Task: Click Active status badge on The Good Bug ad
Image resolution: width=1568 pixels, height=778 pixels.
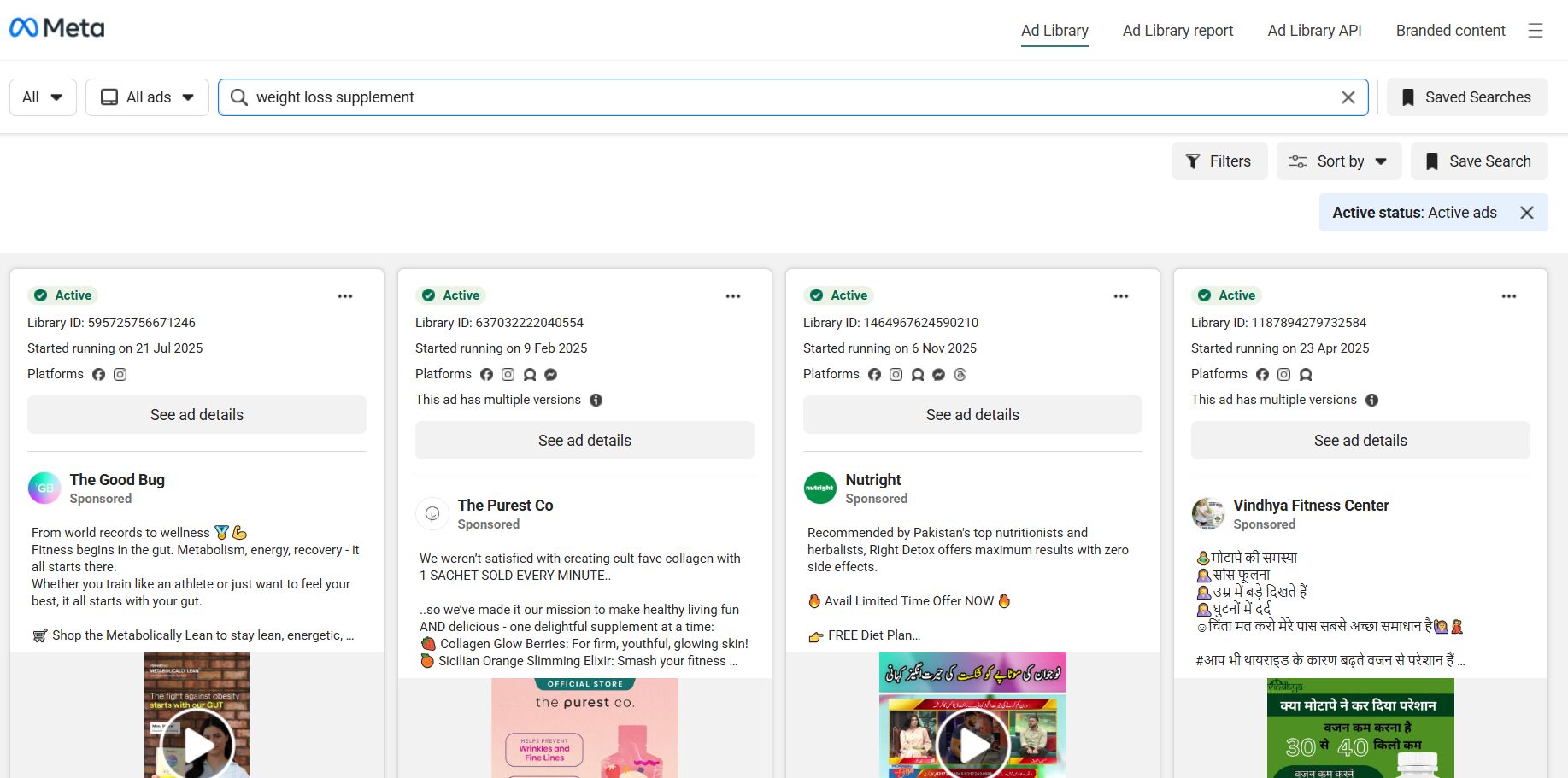Action: 62,295
